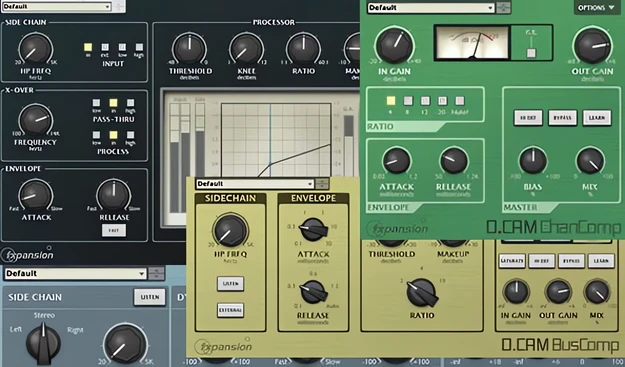Screen dimensions: 625x367
Task: Click the HP FREQ knob in BusComp Sidechain
Action: (x=230, y=230)
